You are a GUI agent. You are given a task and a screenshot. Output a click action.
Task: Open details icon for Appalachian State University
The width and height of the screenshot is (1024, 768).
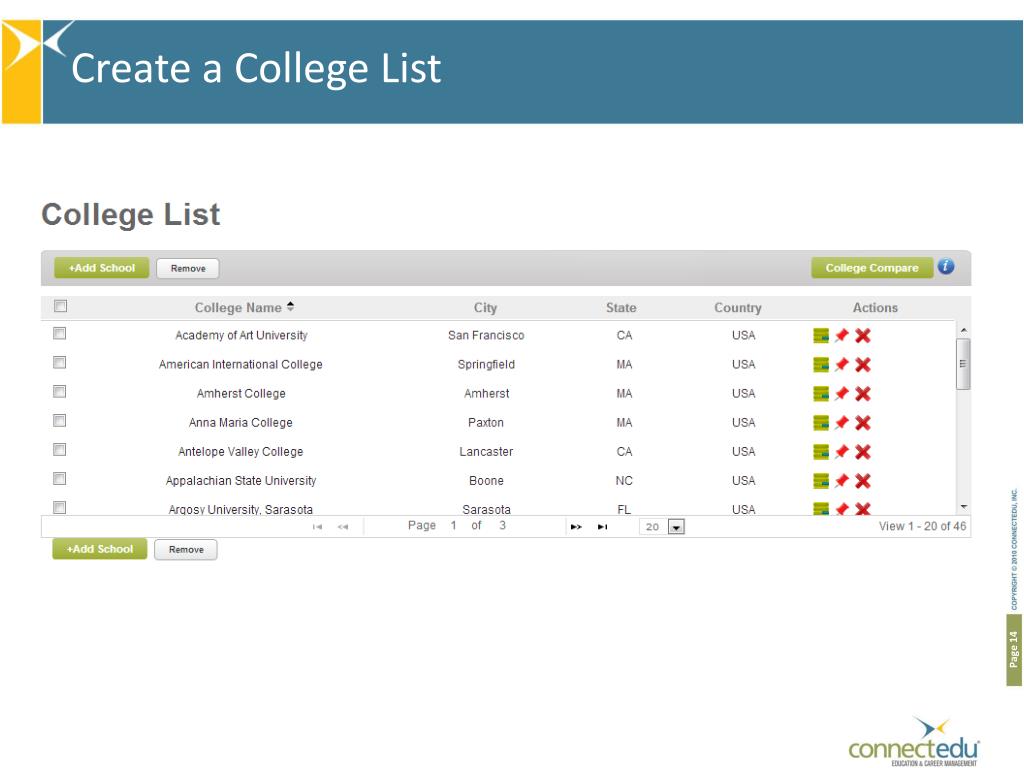[821, 481]
